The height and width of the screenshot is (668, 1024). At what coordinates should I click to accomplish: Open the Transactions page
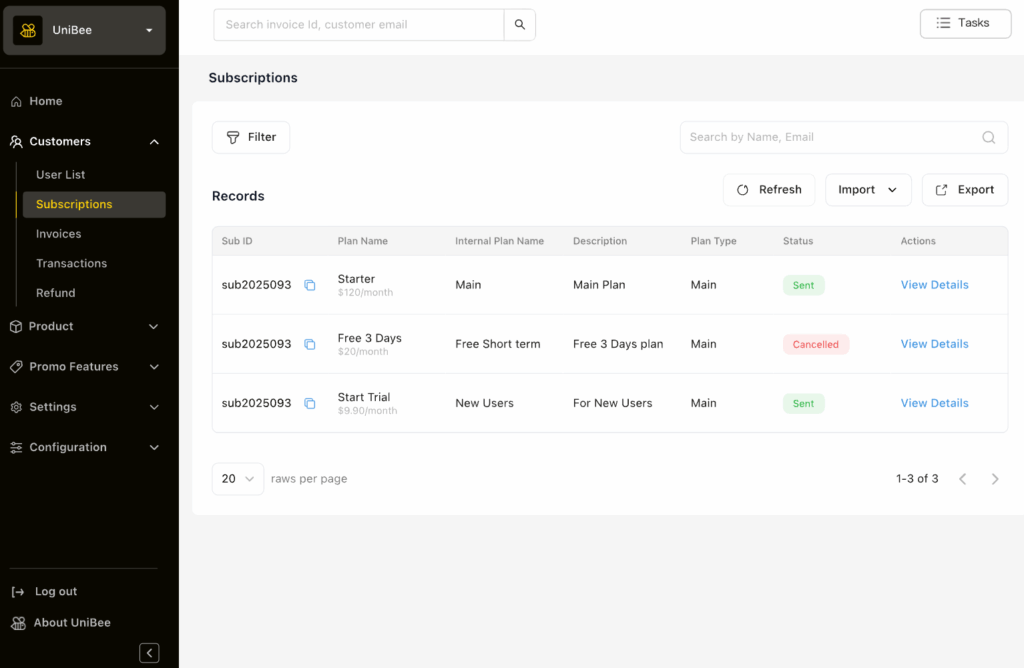point(71,263)
